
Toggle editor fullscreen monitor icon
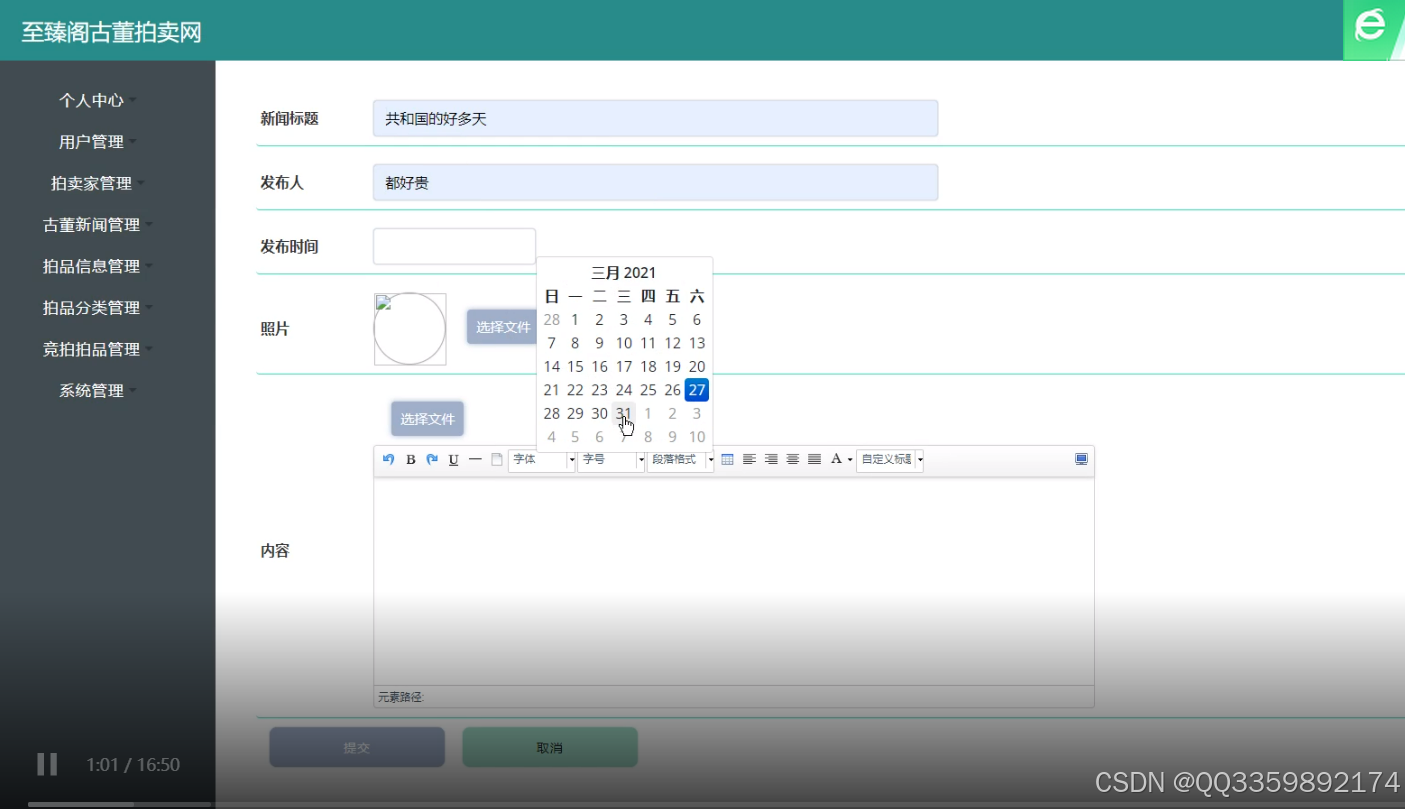1081,459
